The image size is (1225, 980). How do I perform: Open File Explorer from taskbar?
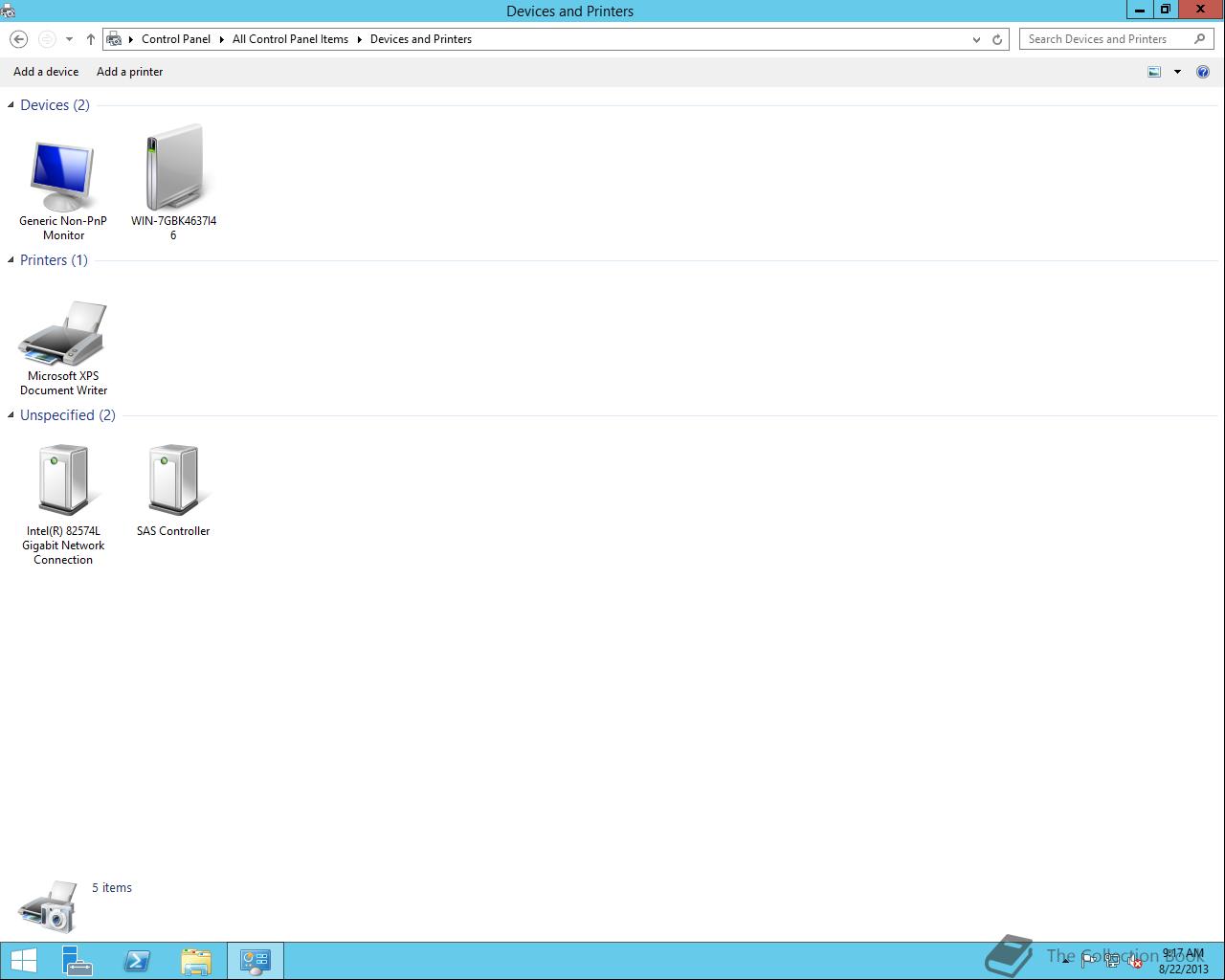[x=196, y=961]
